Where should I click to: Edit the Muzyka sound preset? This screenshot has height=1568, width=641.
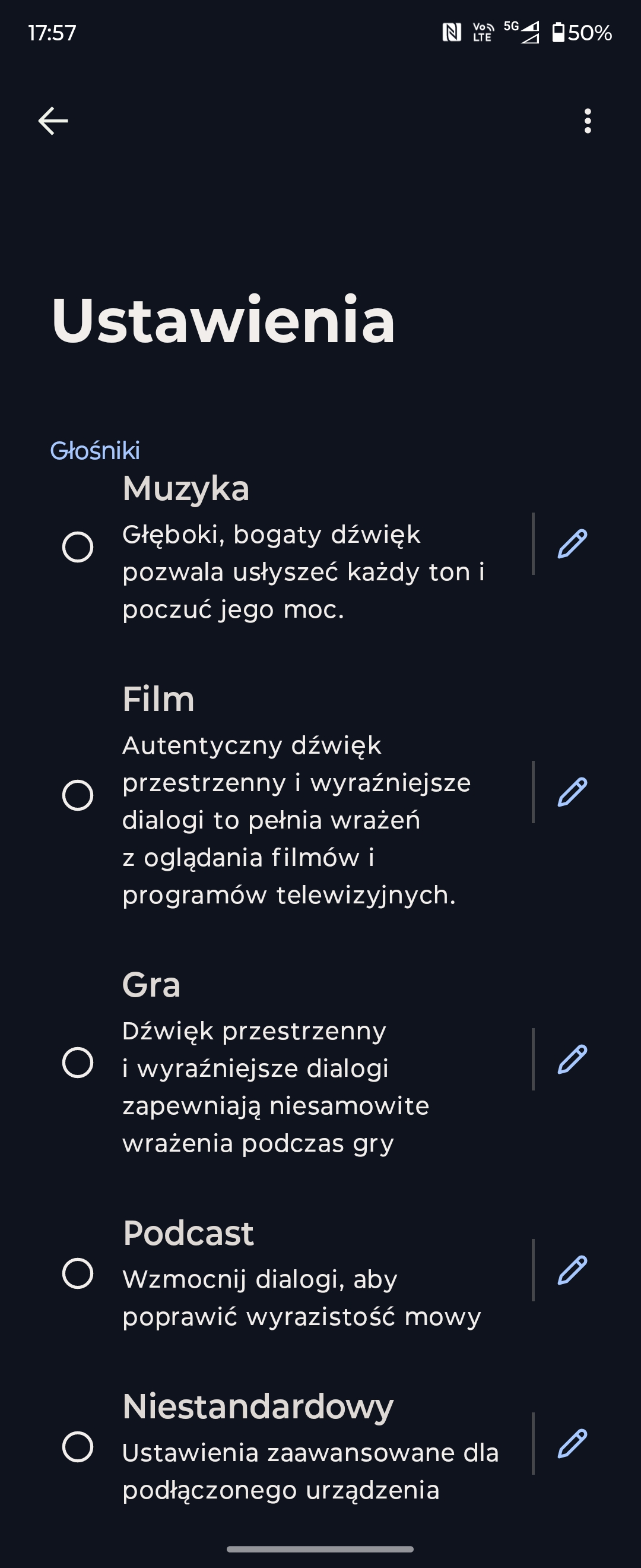click(x=572, y=543)
